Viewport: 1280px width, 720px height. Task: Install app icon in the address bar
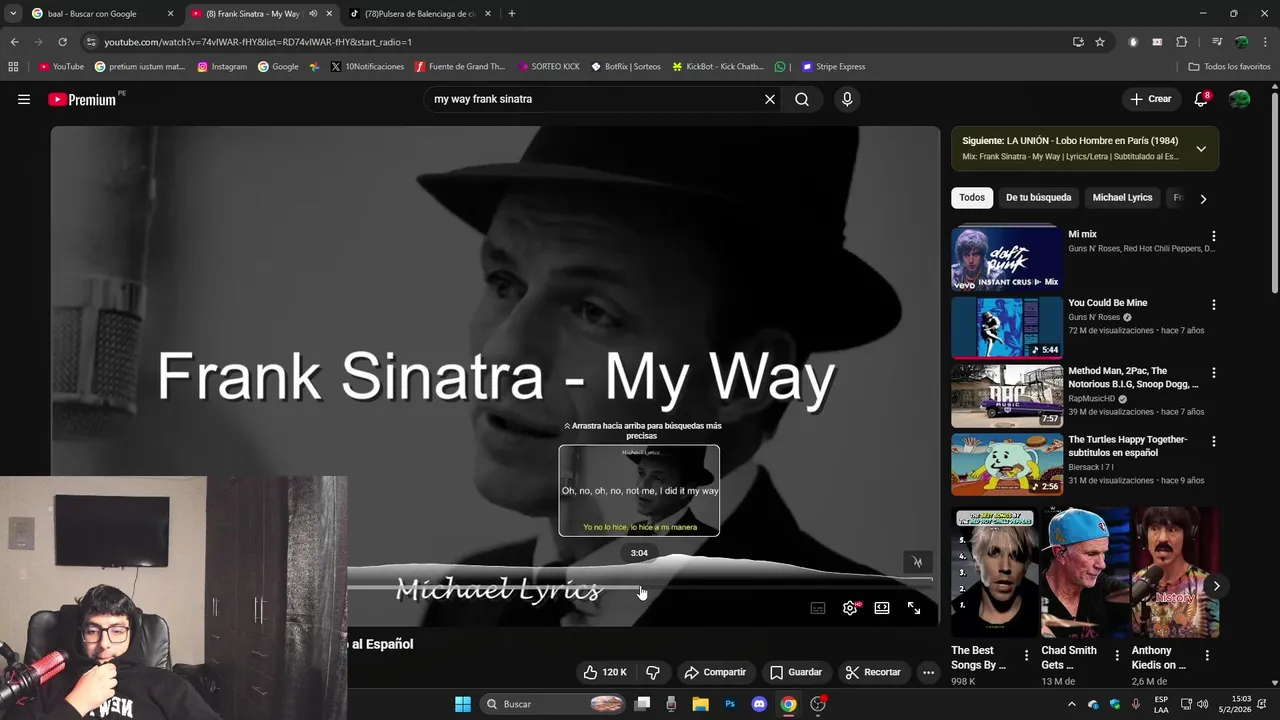[x=1078, y=42]
